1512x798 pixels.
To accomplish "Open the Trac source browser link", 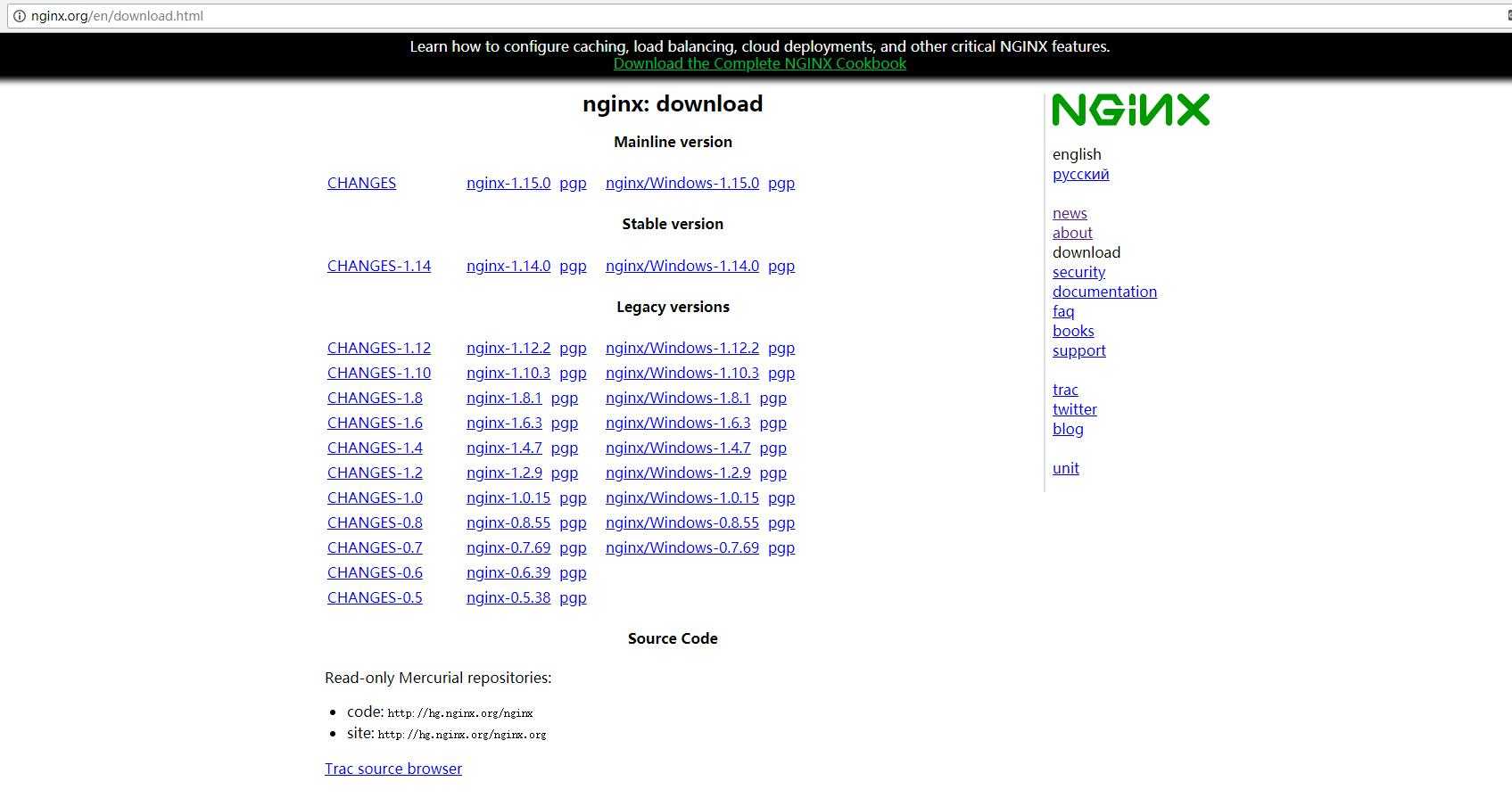I will [x=393, y=769].
